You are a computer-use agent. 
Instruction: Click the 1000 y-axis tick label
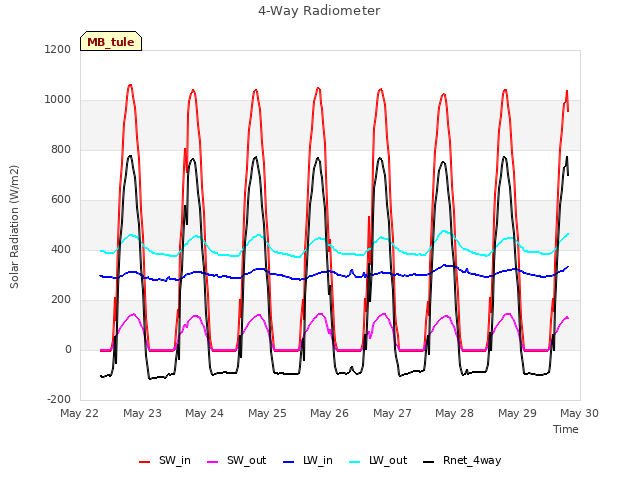coord(58,100)
